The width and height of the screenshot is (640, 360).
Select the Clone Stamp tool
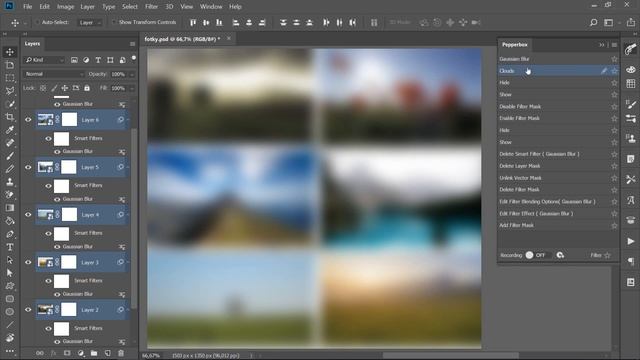pyautogui.click(x=10, y=182)
